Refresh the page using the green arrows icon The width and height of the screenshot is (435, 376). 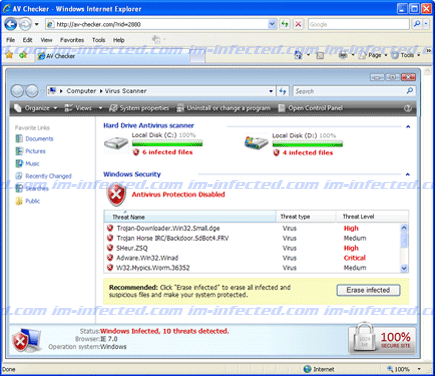point(284,24)
